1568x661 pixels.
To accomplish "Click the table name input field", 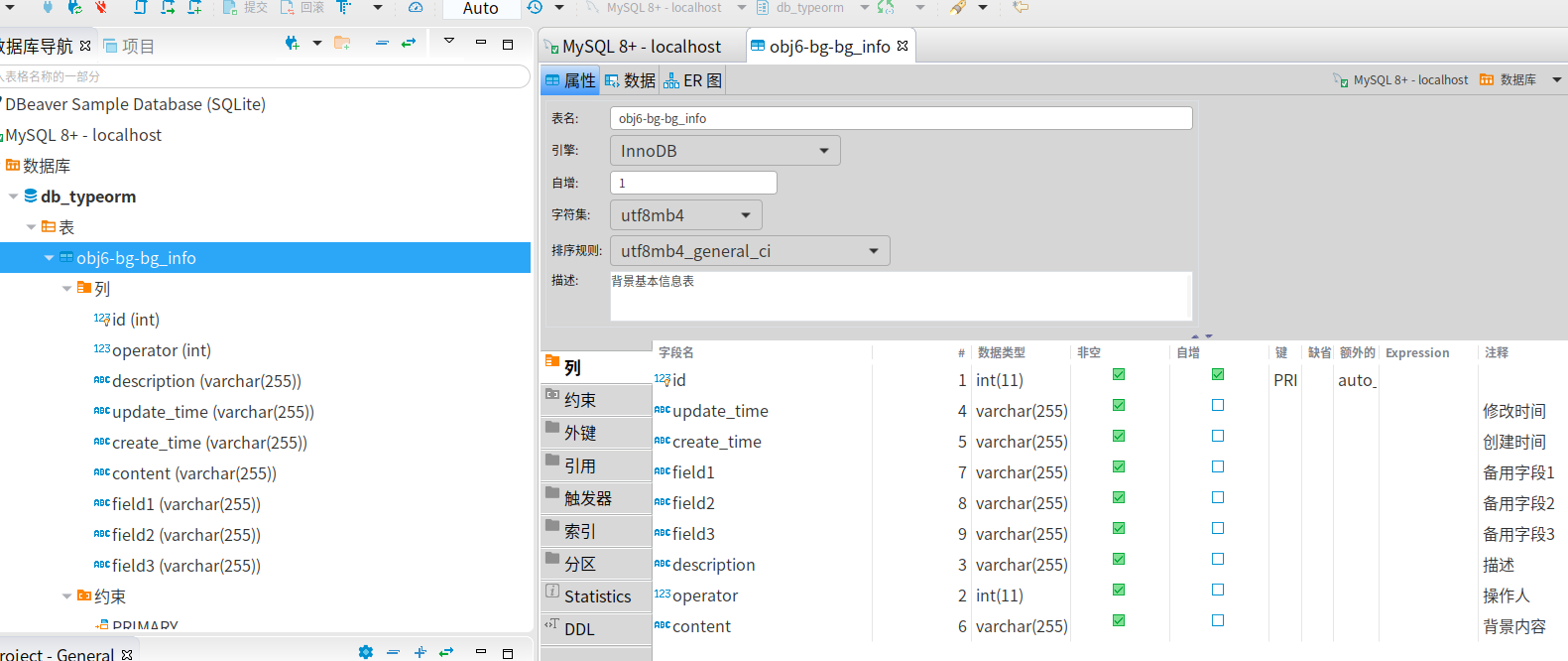I will pyautogui.click(x=901, y=118).
